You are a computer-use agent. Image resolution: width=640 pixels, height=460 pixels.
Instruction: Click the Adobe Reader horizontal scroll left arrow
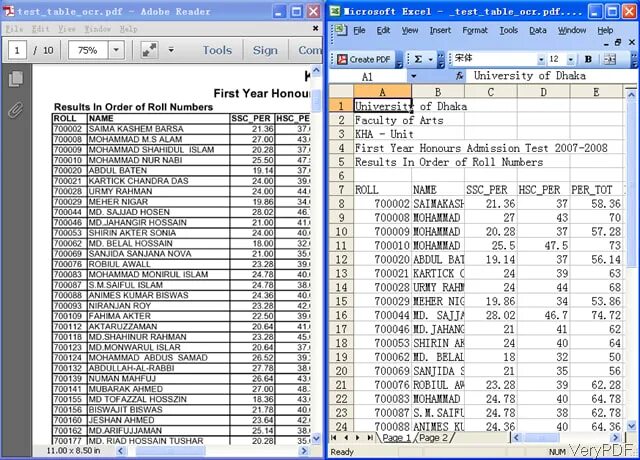pos(120,451)
